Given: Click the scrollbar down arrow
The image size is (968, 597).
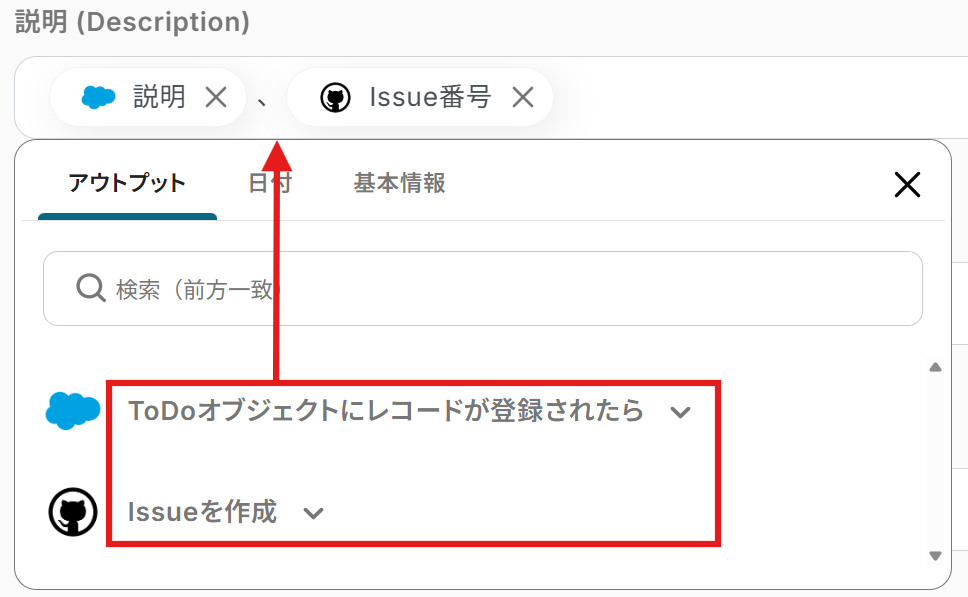Looking at the screenshot, I should [935, 555].
